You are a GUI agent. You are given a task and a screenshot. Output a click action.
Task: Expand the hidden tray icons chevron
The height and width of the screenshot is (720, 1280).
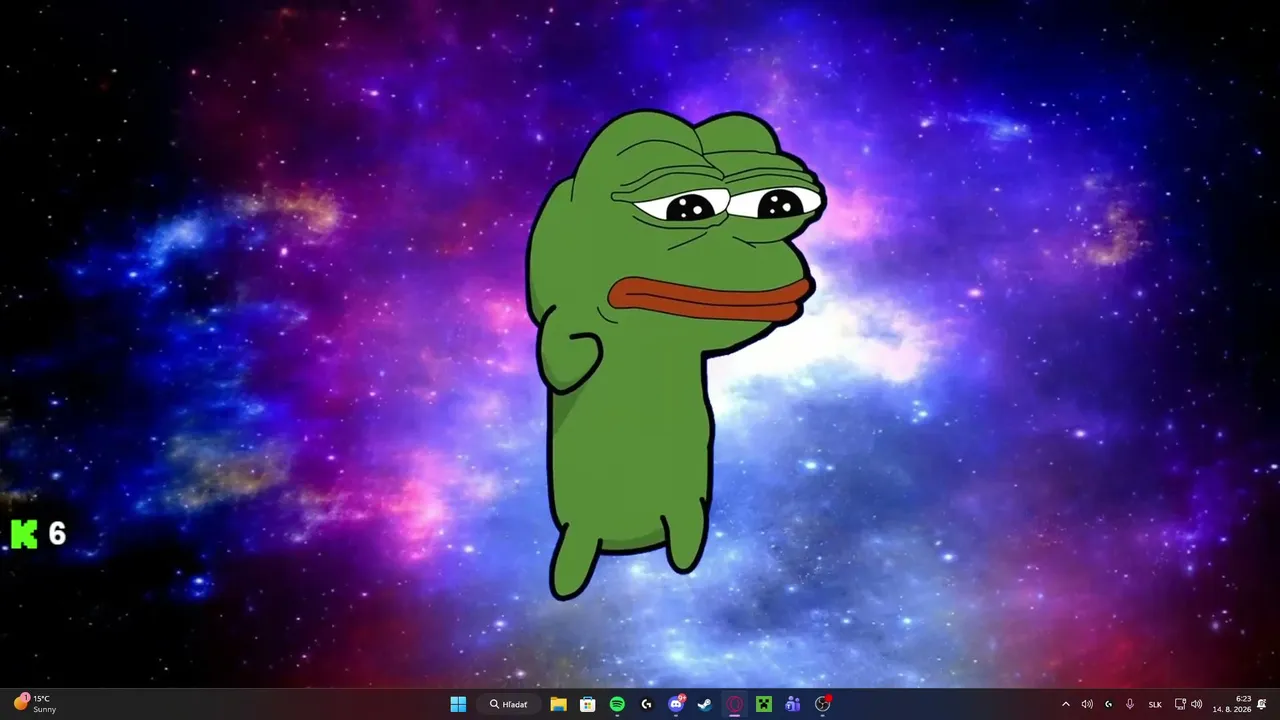[1065, 704]
